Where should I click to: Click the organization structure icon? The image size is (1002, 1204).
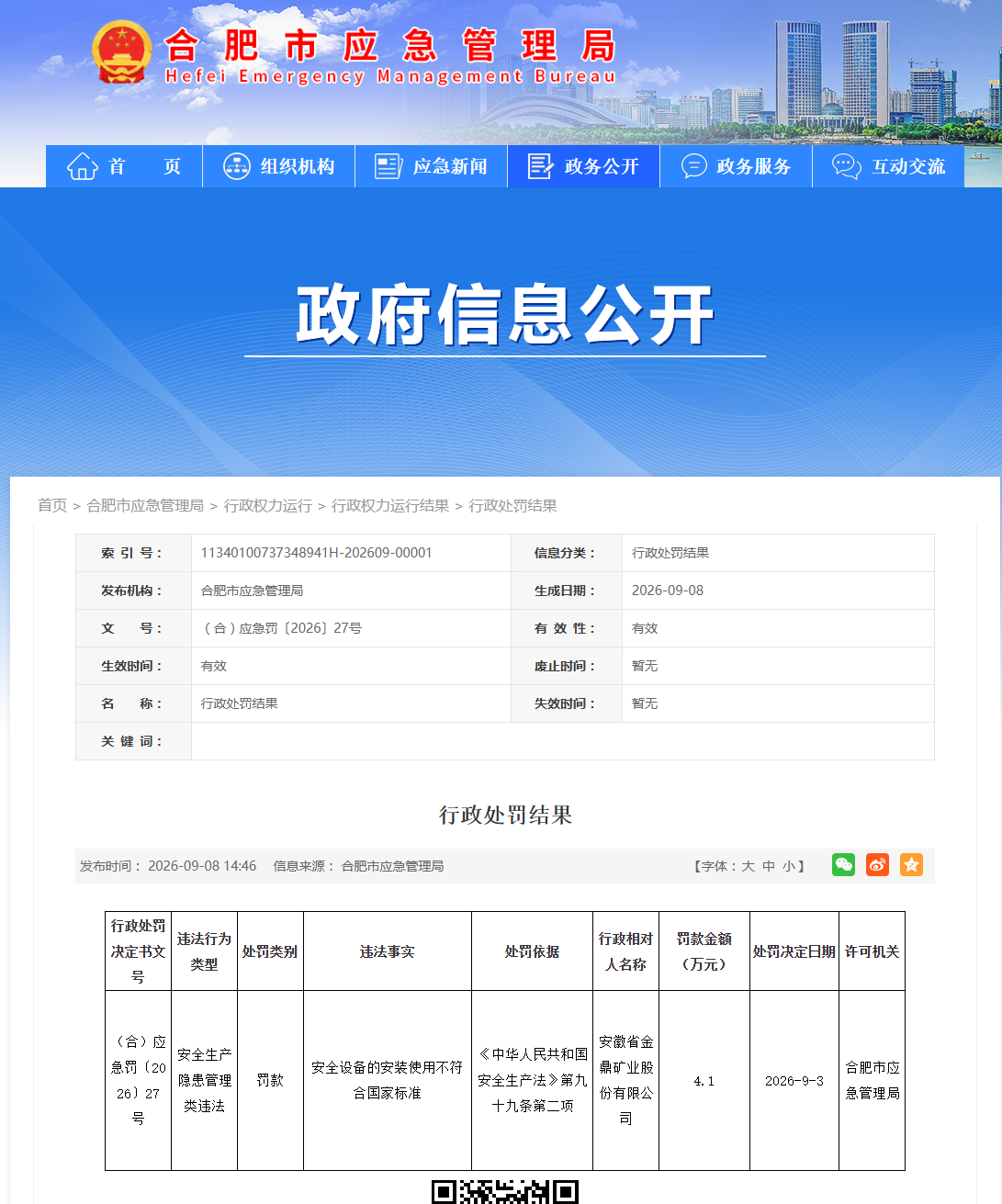[x=237, y=166]
